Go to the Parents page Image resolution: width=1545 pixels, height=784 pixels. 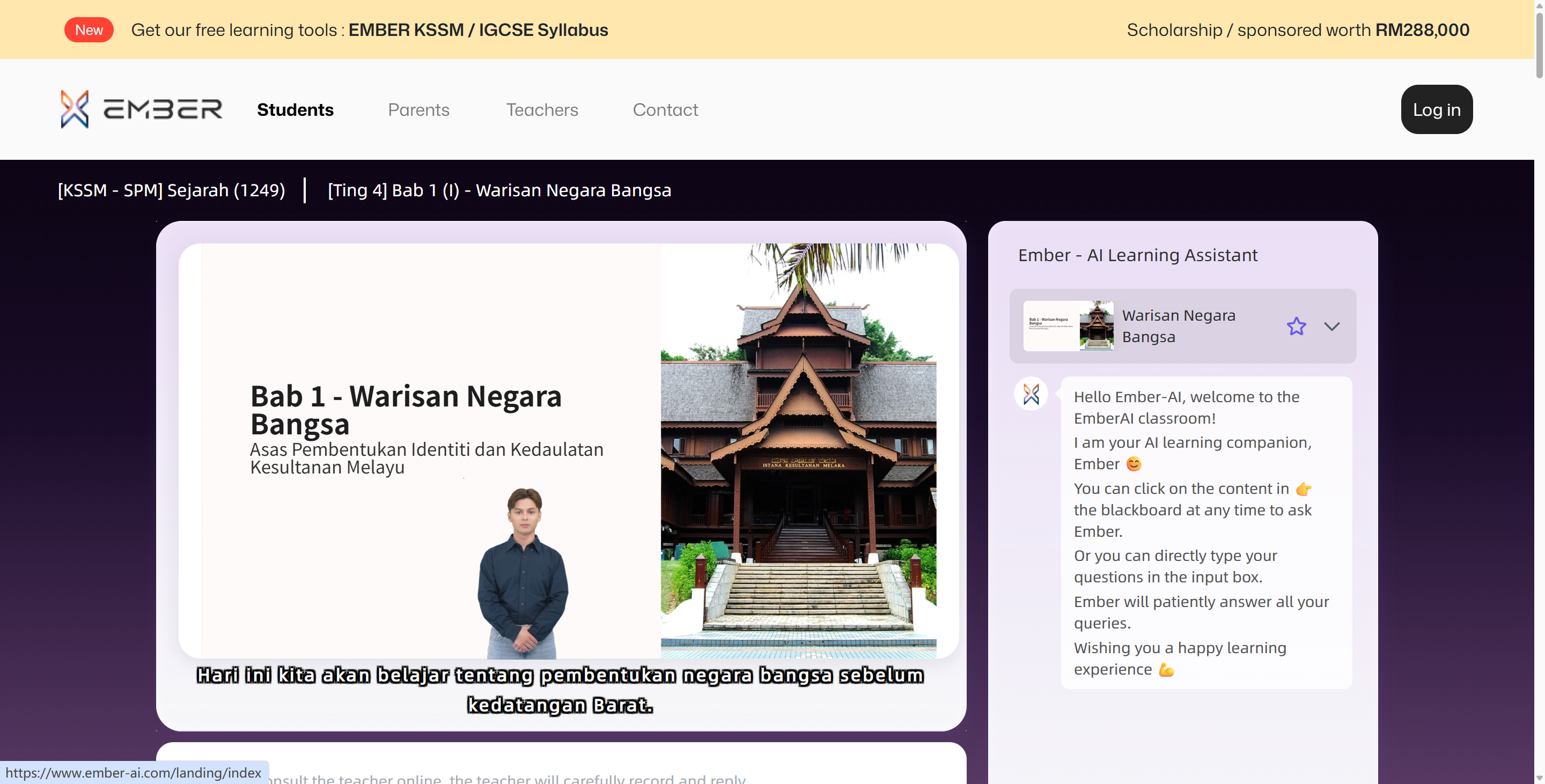[418, 110]
